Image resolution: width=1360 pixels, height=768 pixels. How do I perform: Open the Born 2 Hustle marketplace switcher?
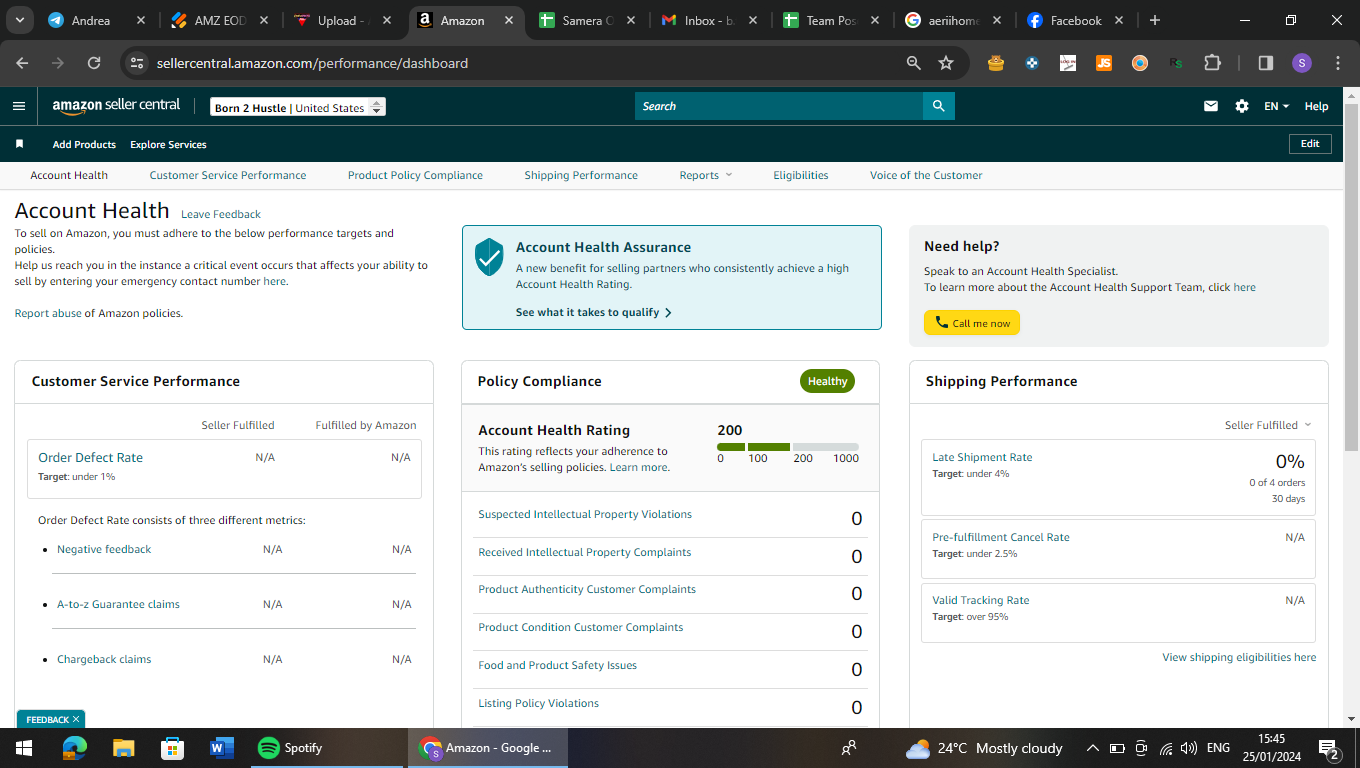pyautogui.click(x=298, y=107)
